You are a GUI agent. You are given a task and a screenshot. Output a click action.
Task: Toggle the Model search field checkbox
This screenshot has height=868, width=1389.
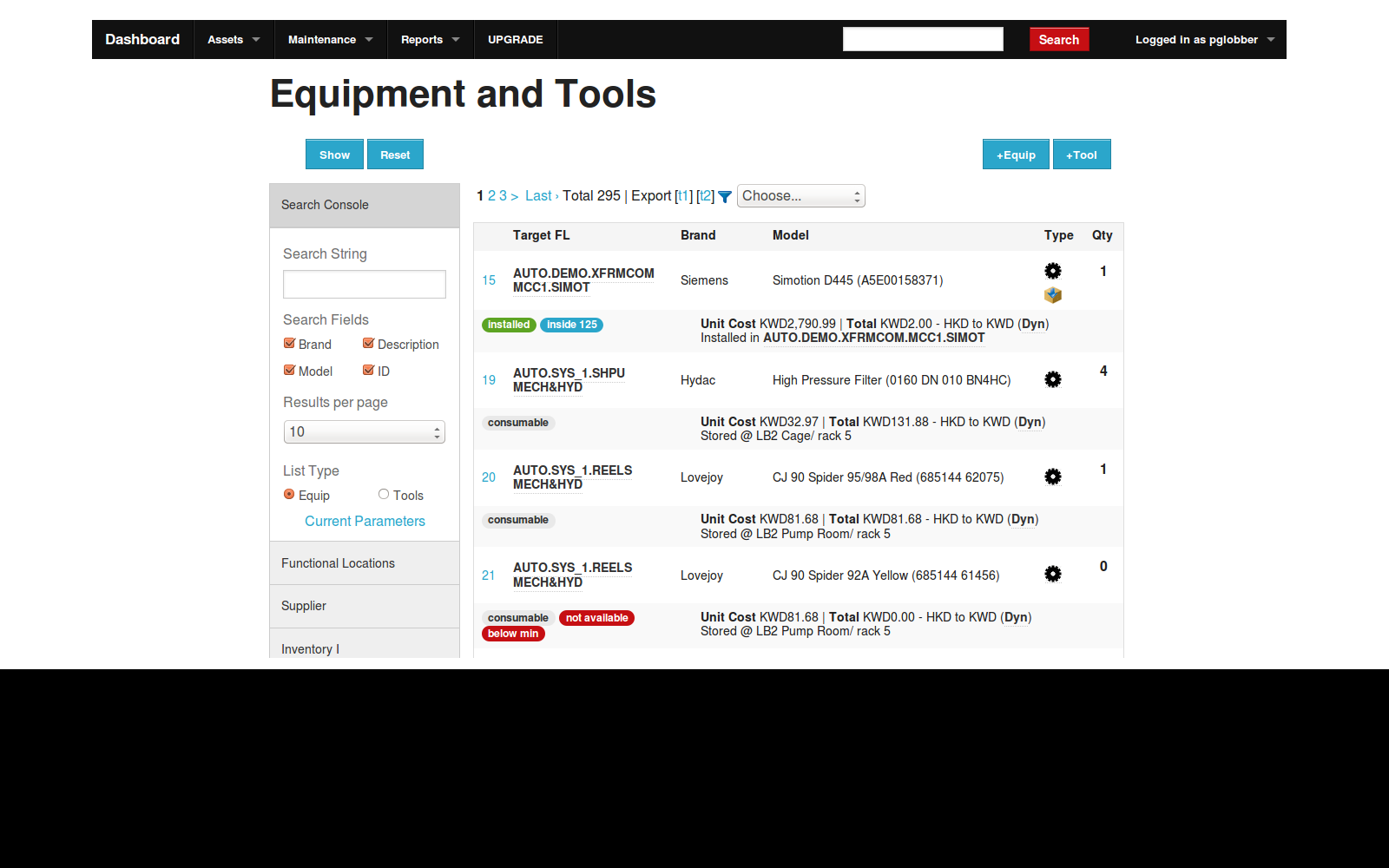[x=289, y=370]
